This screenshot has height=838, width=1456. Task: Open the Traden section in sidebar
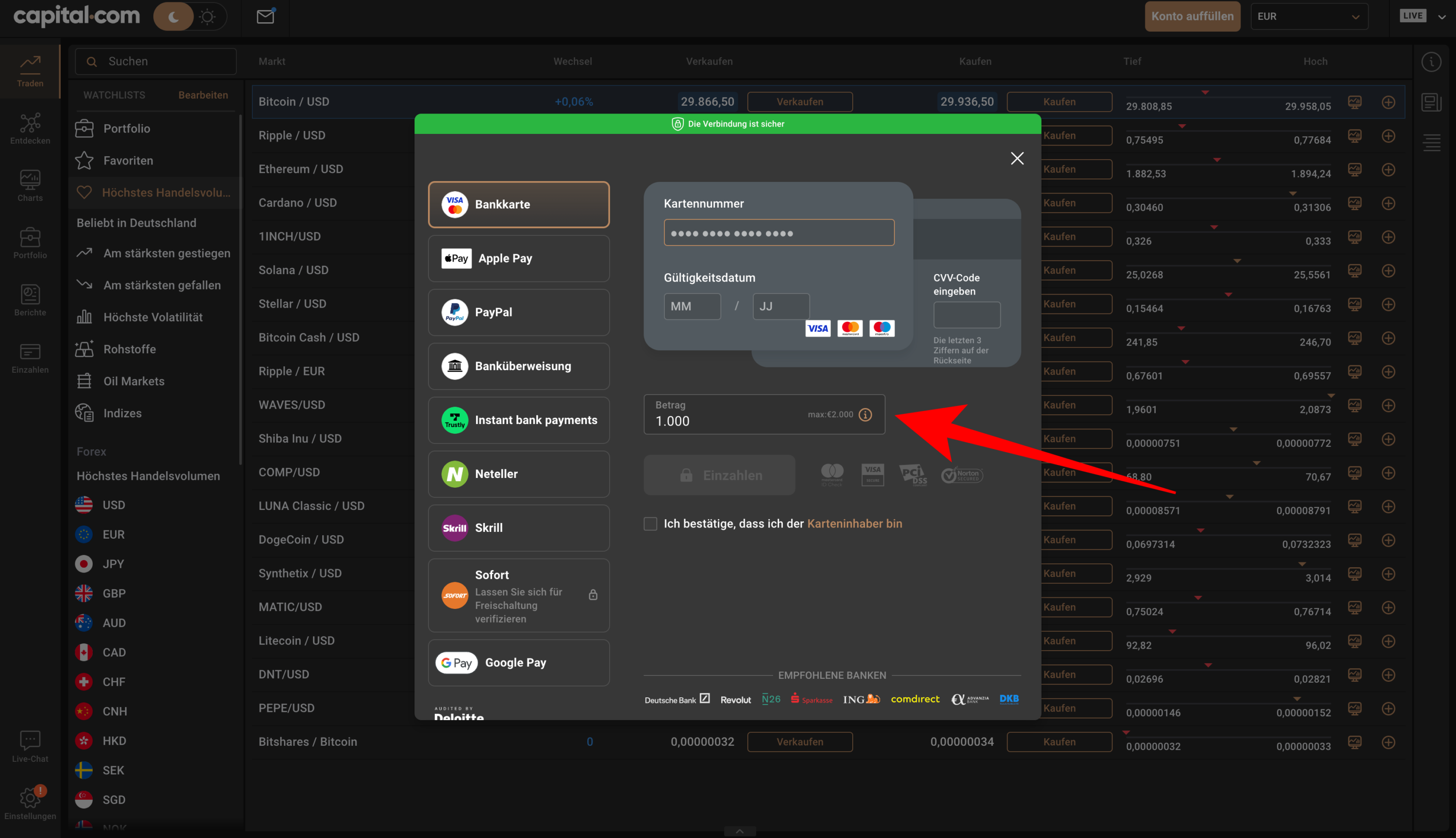(x=30, y=71)
